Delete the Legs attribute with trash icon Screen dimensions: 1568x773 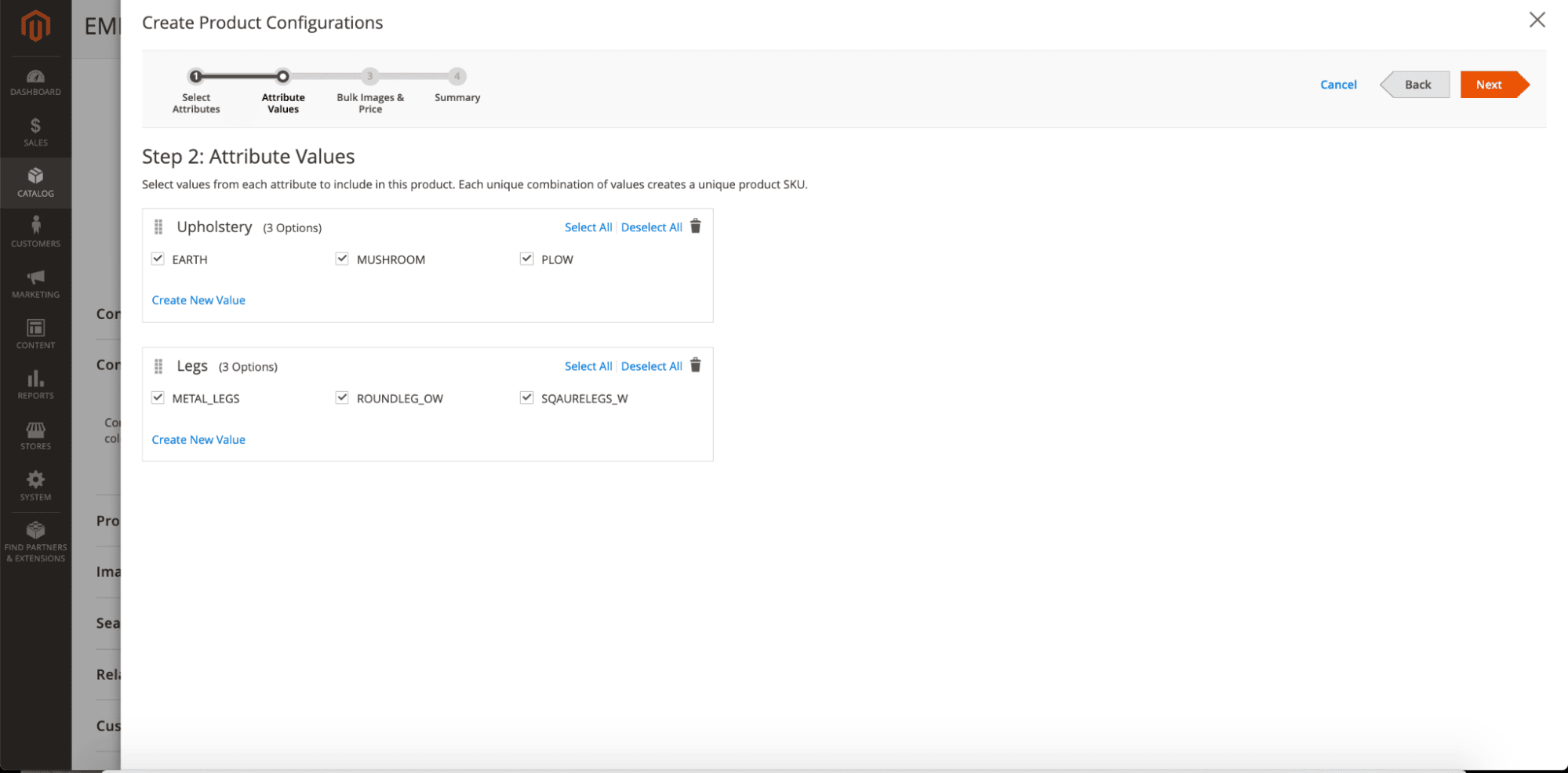click(695, 365)
